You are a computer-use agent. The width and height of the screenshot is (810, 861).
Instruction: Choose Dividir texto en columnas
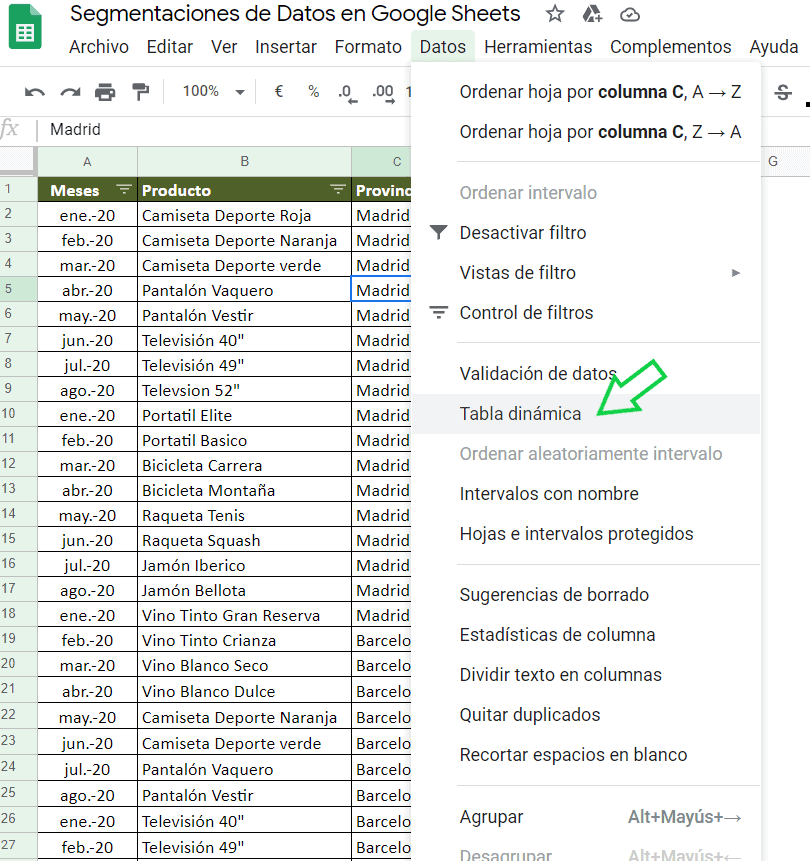tap(586, 675)
